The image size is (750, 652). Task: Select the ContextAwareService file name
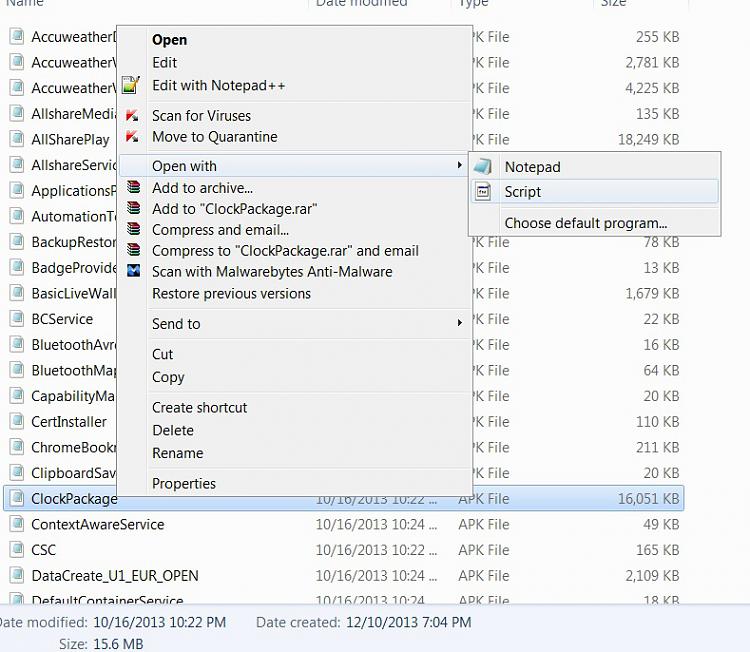tap(98, 524)
